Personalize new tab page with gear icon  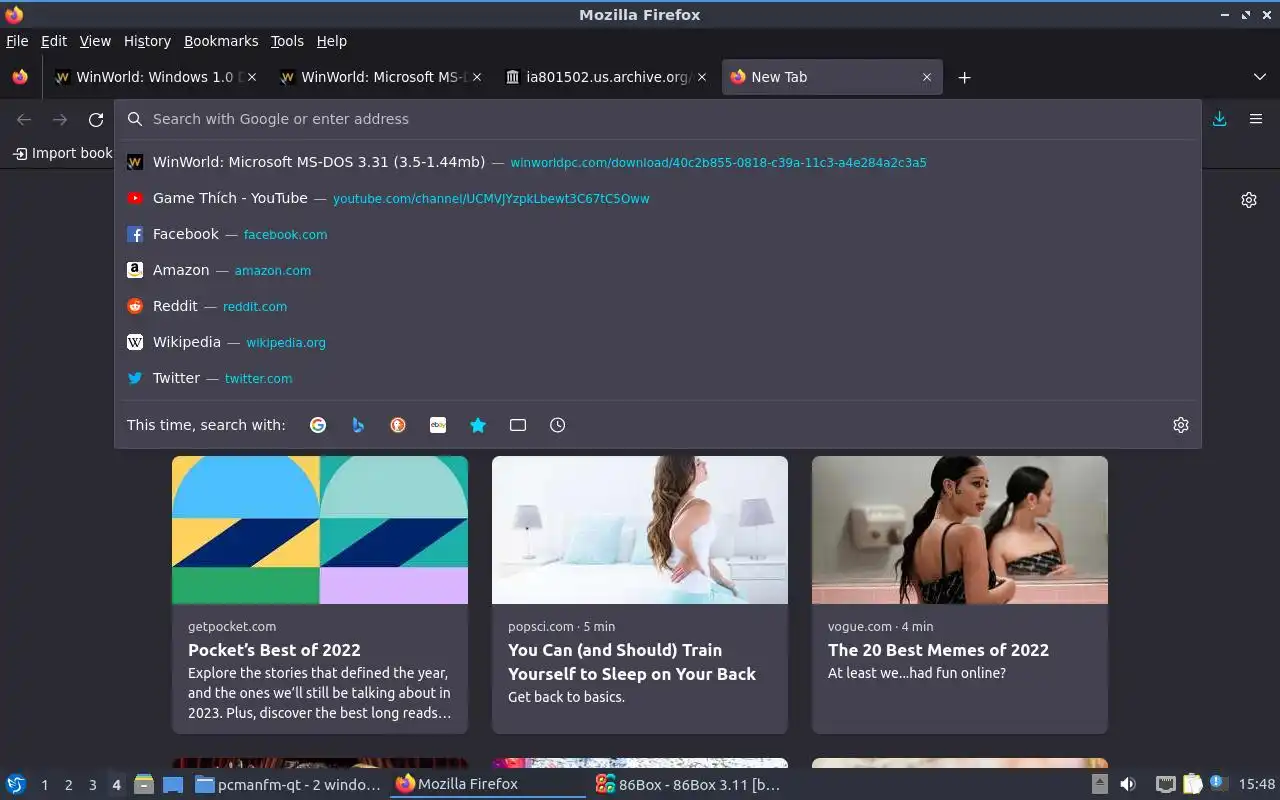pos(1249,200)
